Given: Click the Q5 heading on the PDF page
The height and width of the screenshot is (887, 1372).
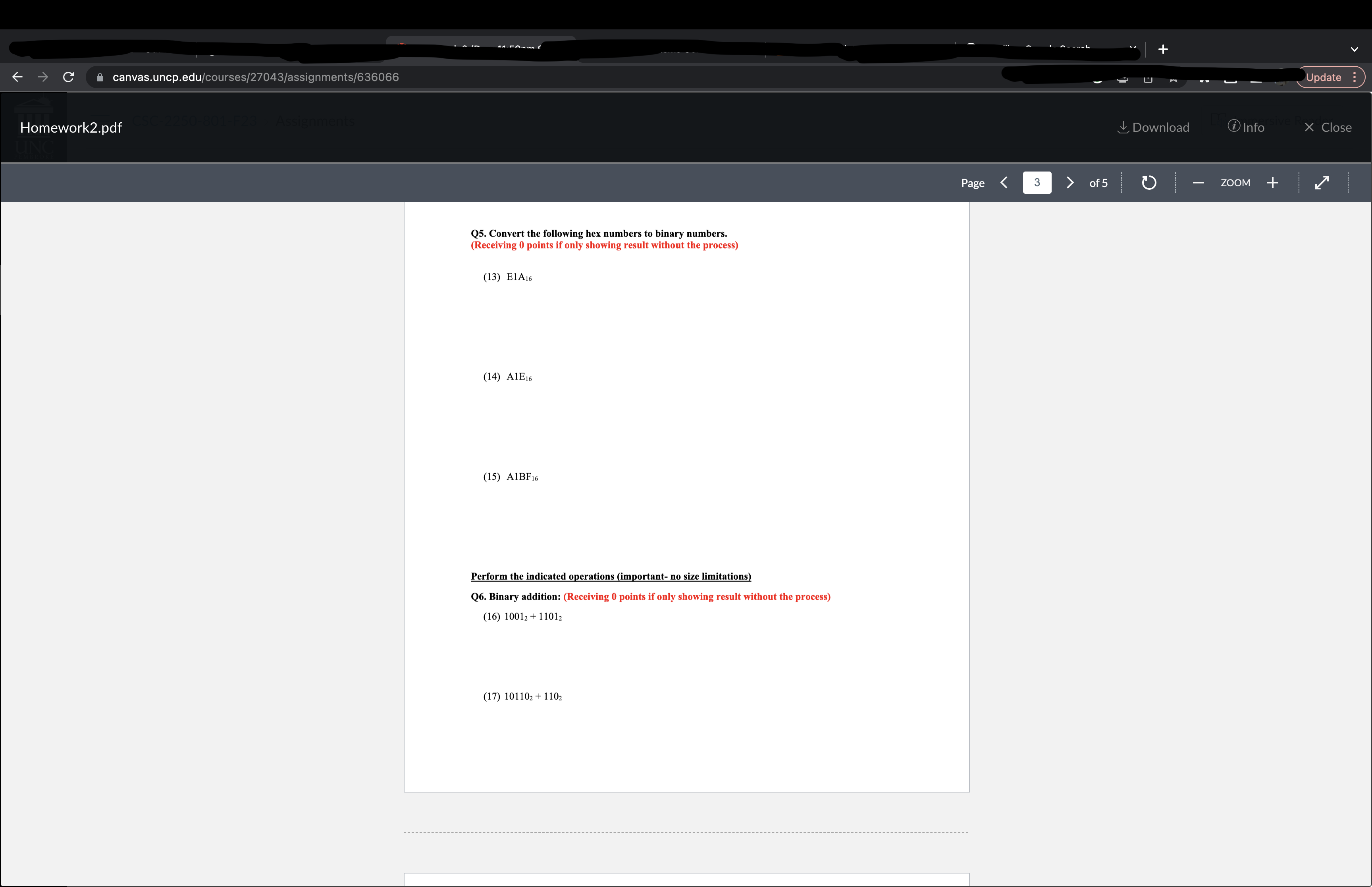Looking at the screenshot, I should click(599, 233).
